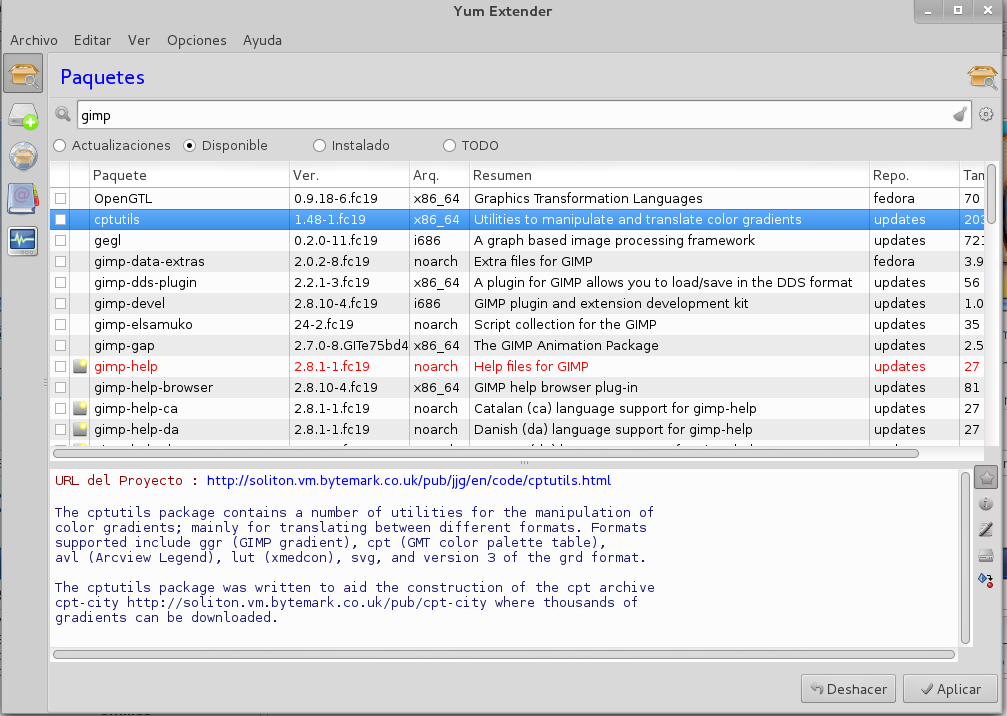Clear the search field with broom icon
Image resolution: width=1007 pixels, height=716 pixels.
(x=959, y=115)
